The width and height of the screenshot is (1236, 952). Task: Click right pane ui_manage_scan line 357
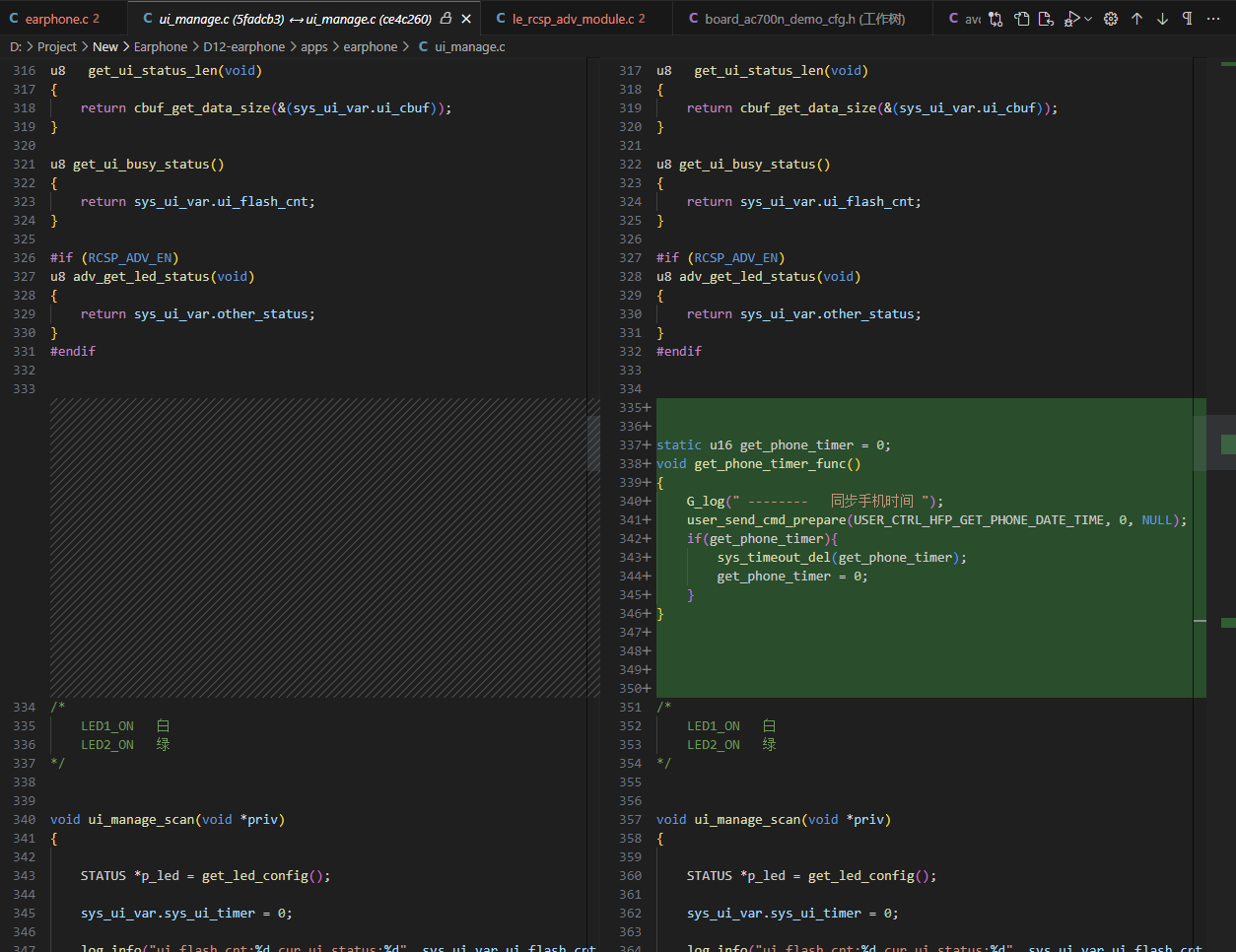(x=774, y=819)
